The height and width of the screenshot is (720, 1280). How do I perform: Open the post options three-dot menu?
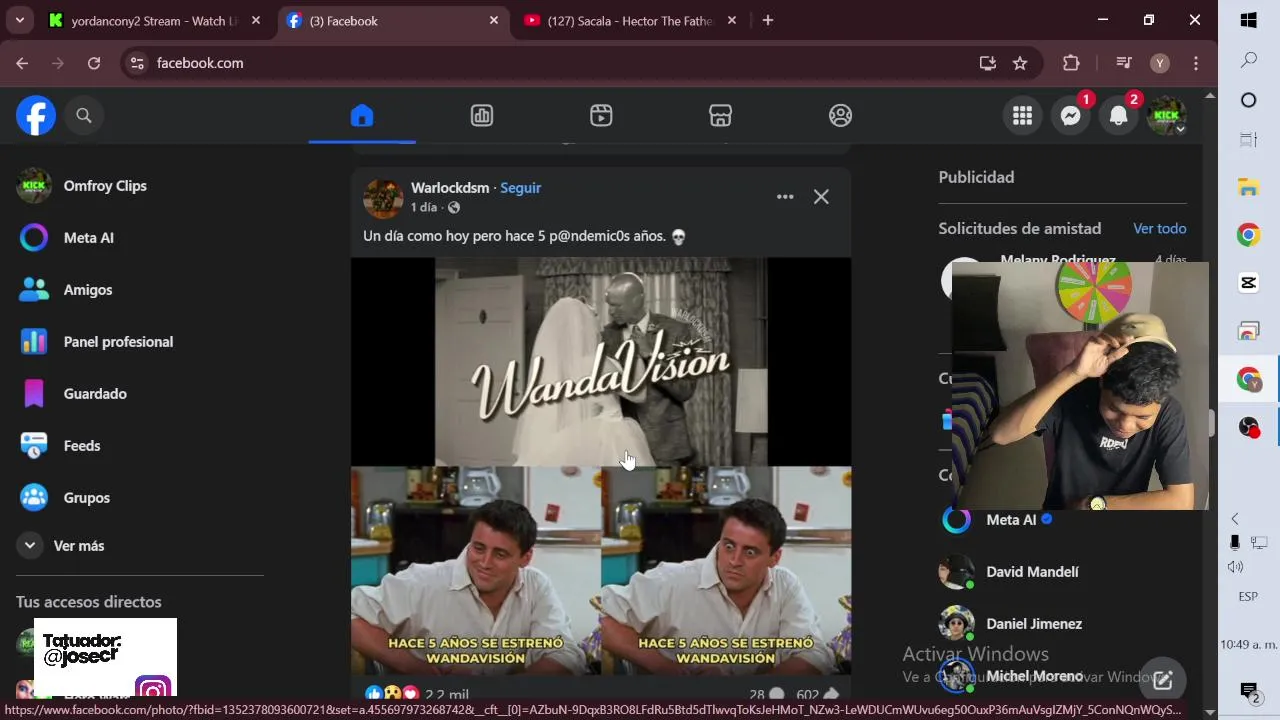pyautogui.click(x=785, y=197)
